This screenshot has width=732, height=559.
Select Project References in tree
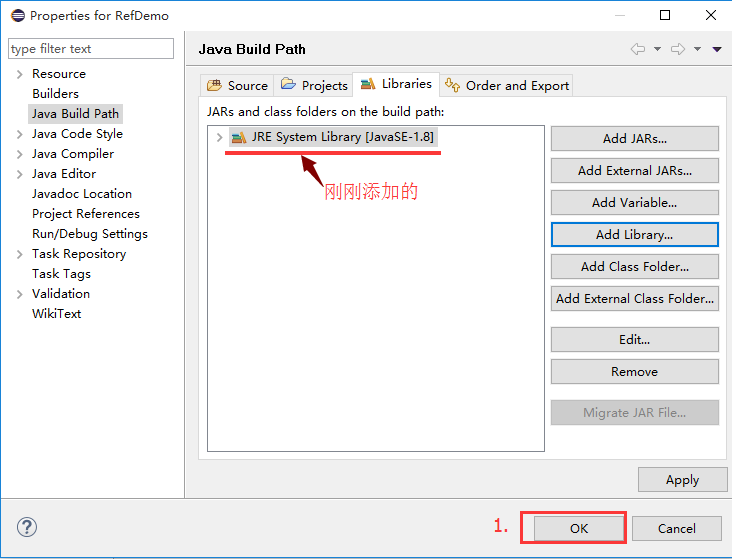[x=86, y=214]
